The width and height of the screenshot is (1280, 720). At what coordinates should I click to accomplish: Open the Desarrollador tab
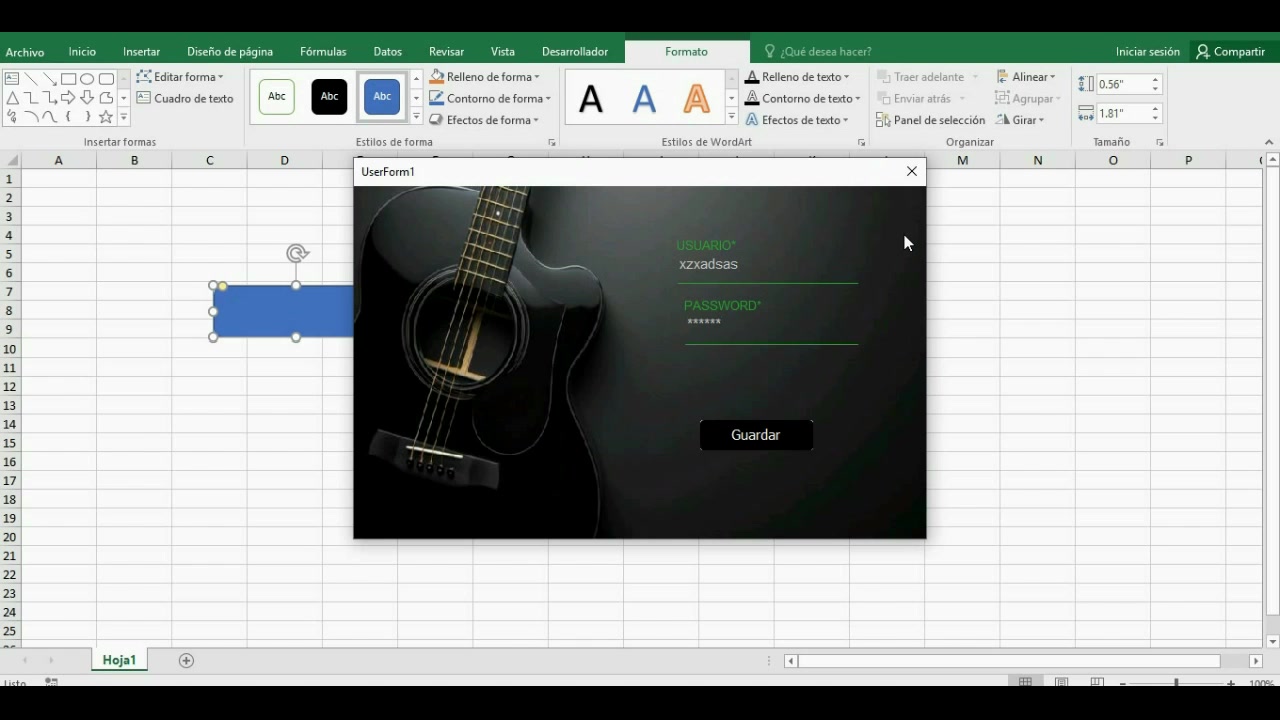[x=575, y=51]
